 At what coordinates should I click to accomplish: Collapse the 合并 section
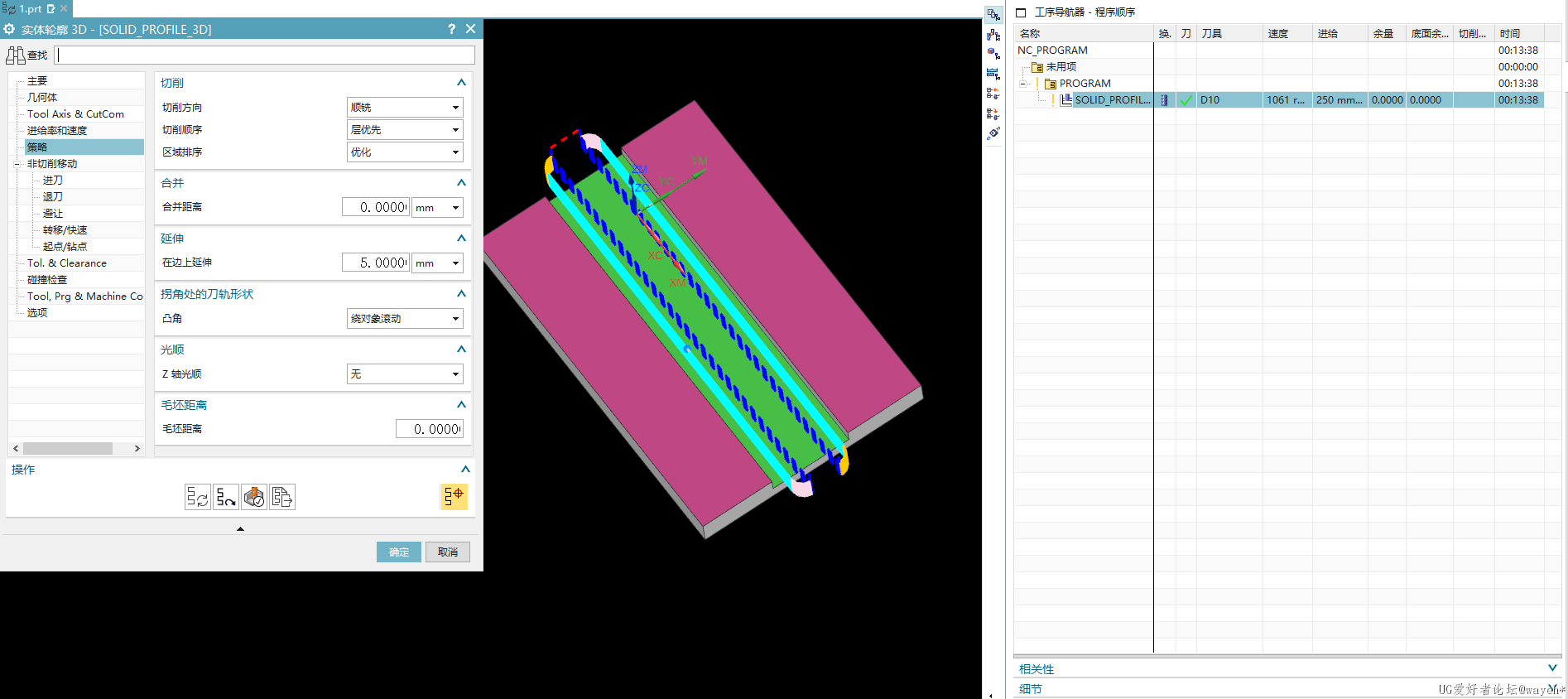pos(461,183)
